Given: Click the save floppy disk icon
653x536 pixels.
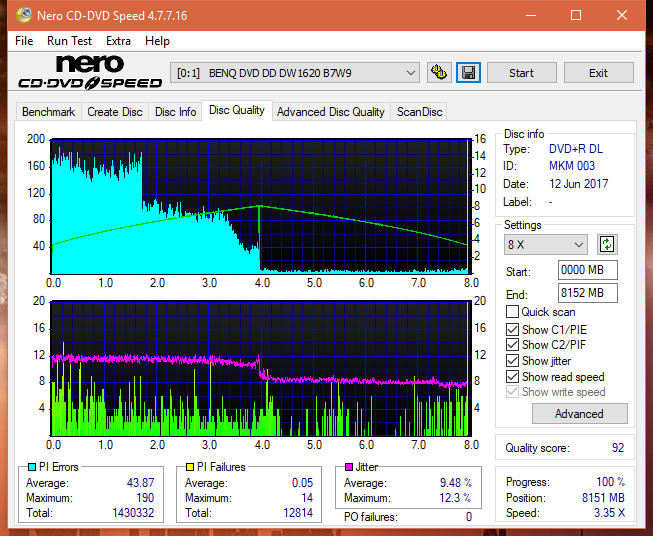Looking at the screenshot, I should [468, 73].
